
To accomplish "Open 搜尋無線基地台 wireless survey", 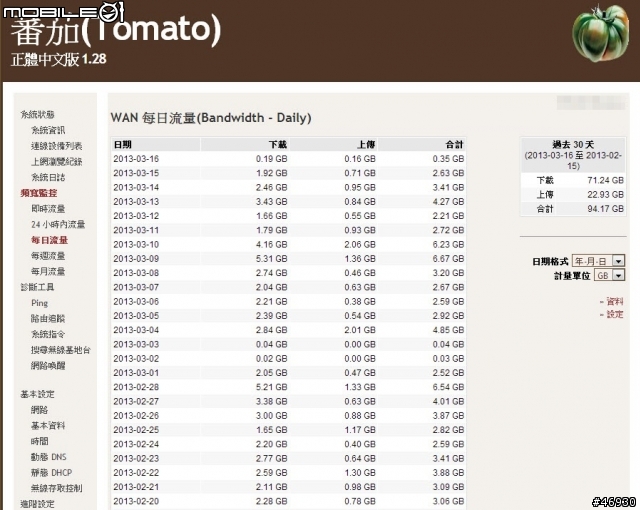I will (60, 350).
